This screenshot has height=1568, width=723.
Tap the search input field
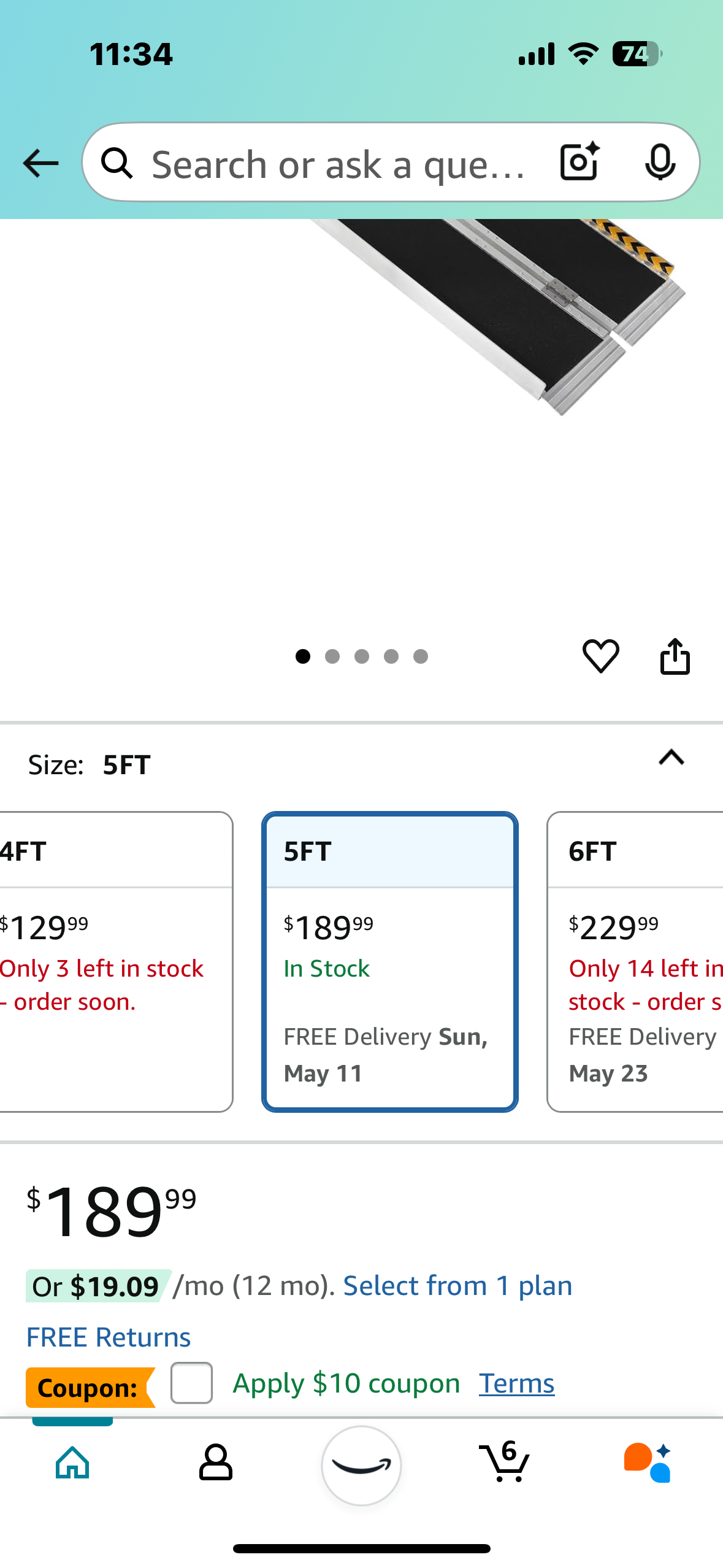(x=337, y=163)
